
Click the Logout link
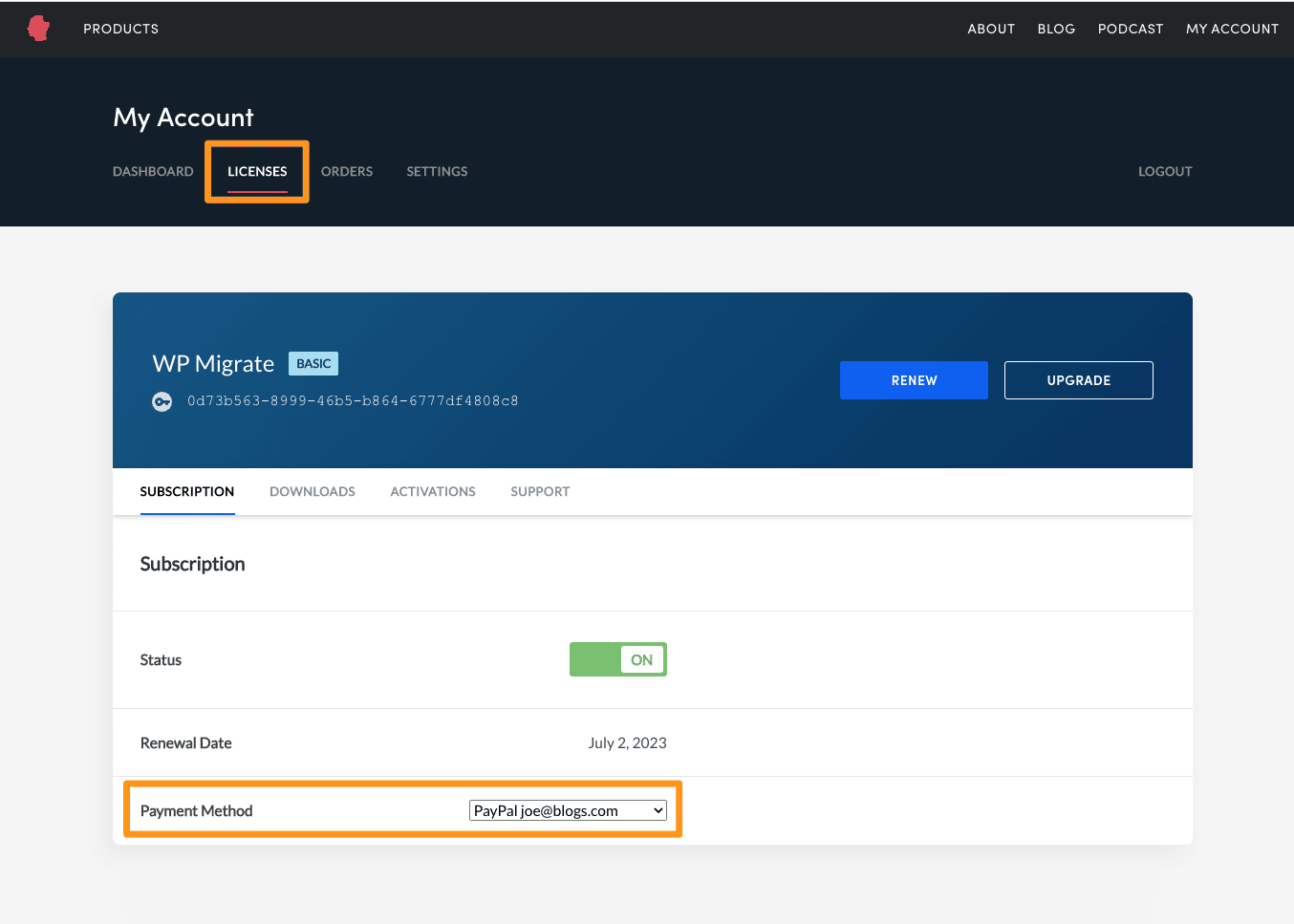[x=1164, y=171]
